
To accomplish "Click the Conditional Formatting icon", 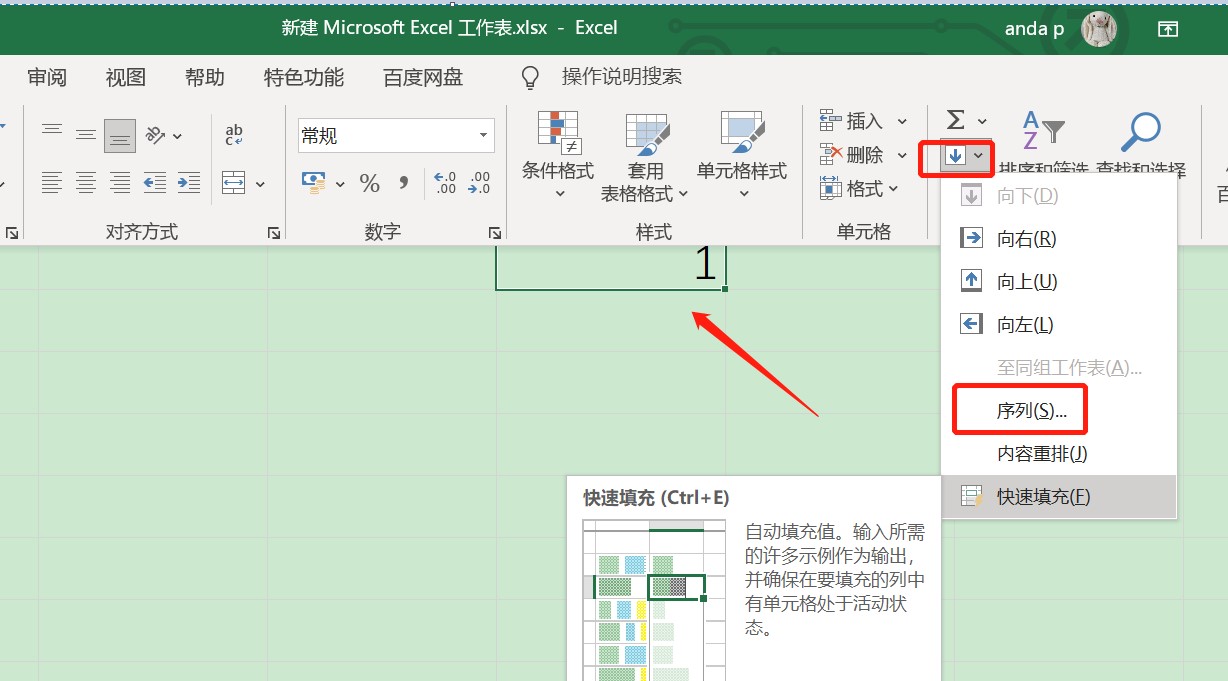I will pos(558,133).
